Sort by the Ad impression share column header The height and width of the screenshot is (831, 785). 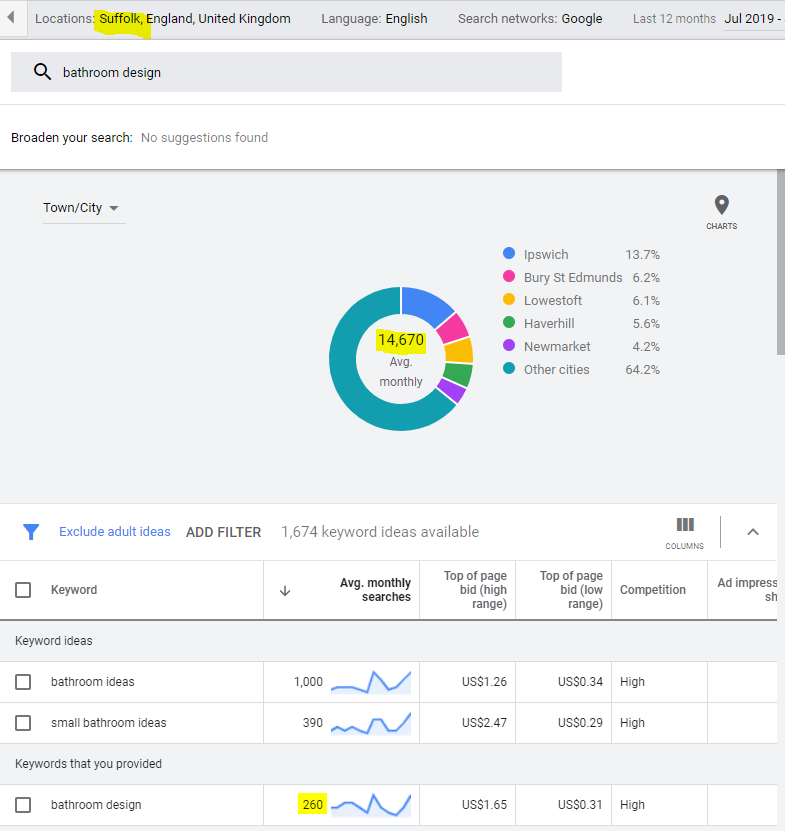click(747, 590)
